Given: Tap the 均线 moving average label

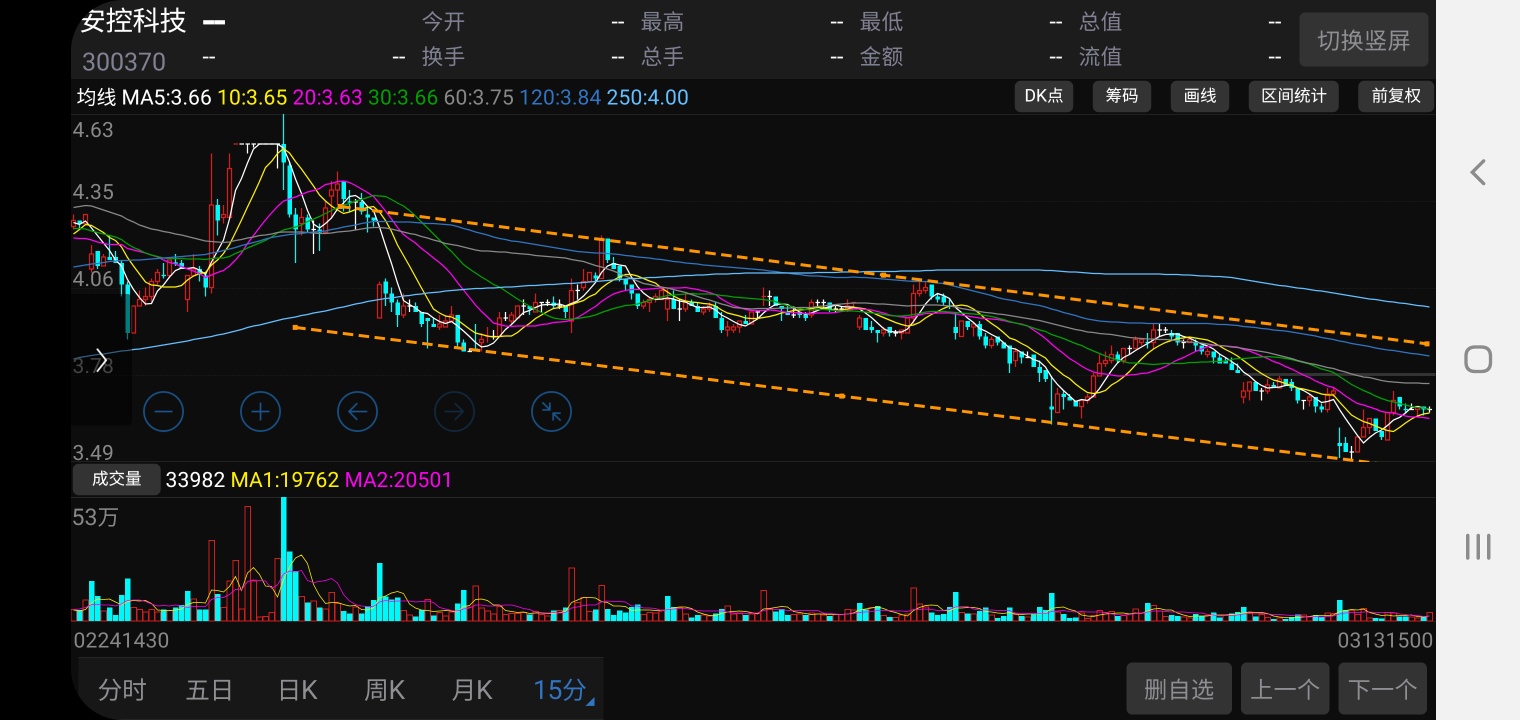Looking at the screenshot, I should (x=97, y=97).
